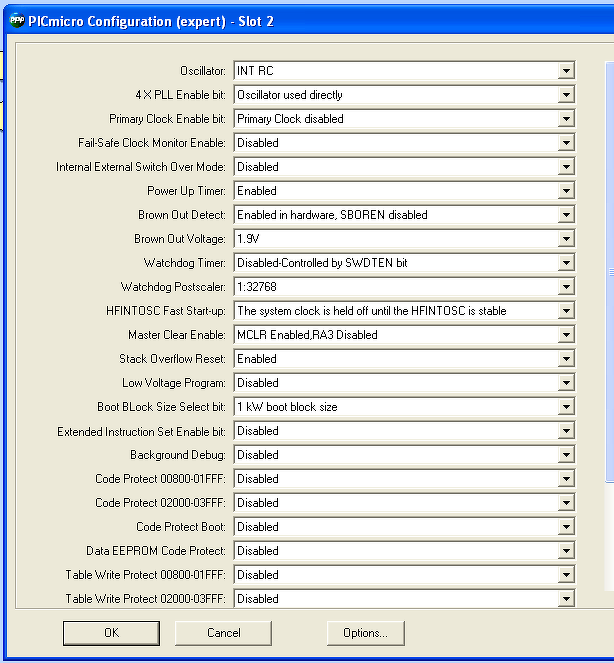Click the 'Data EEPROM Code Protect:' label
This screenshot has height=663, width=614.
(156, 551)
